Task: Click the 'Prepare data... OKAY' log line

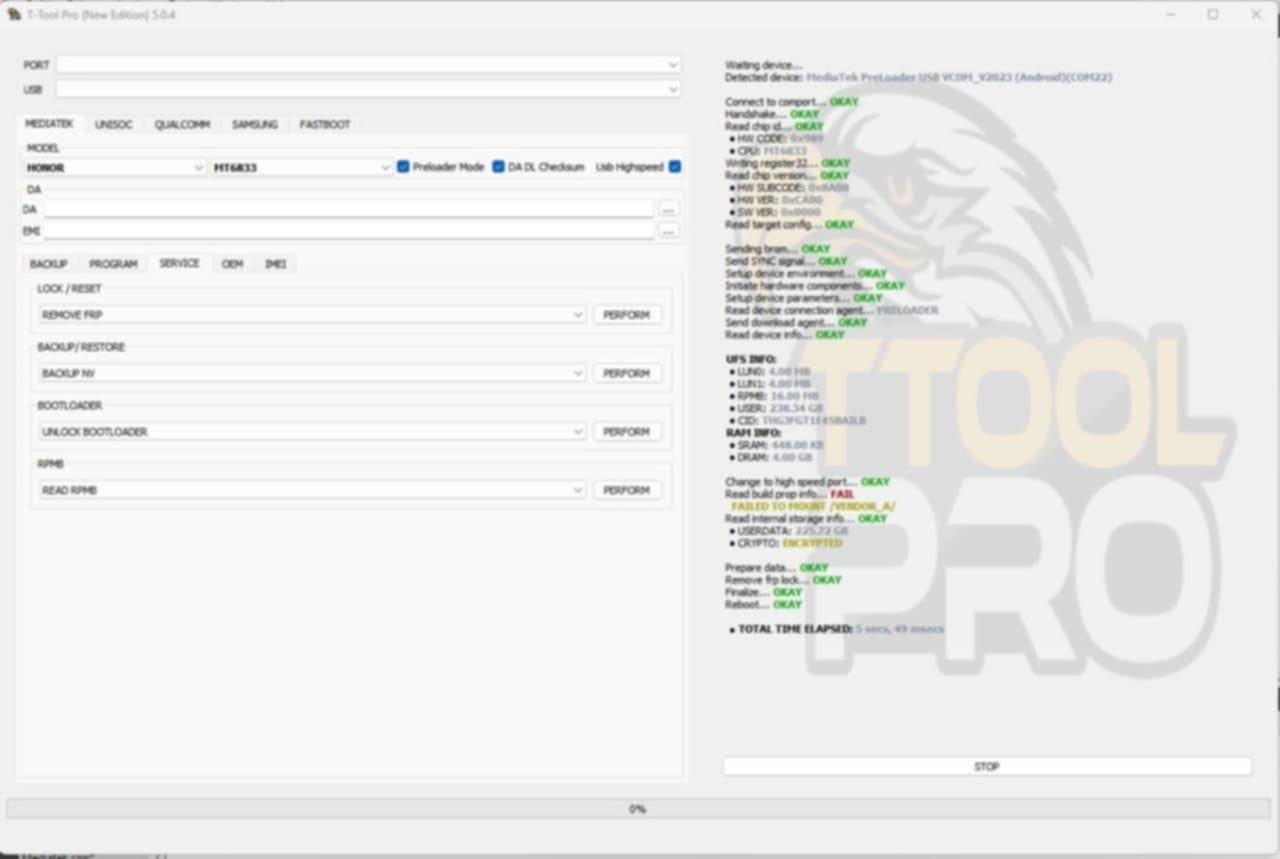Action: pos(777,568)
